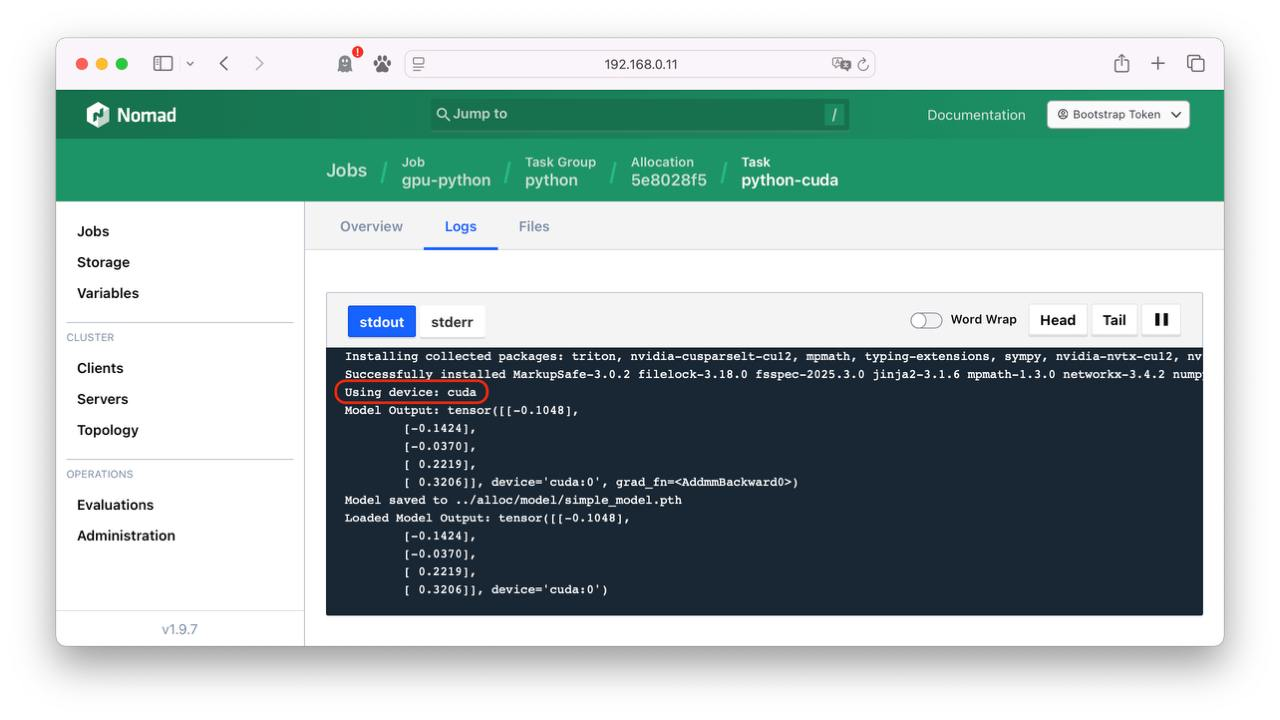Open a new tab with plus icon
Image resolution: width=1280 pixels, height=720 pixels.
(1158, 64)
